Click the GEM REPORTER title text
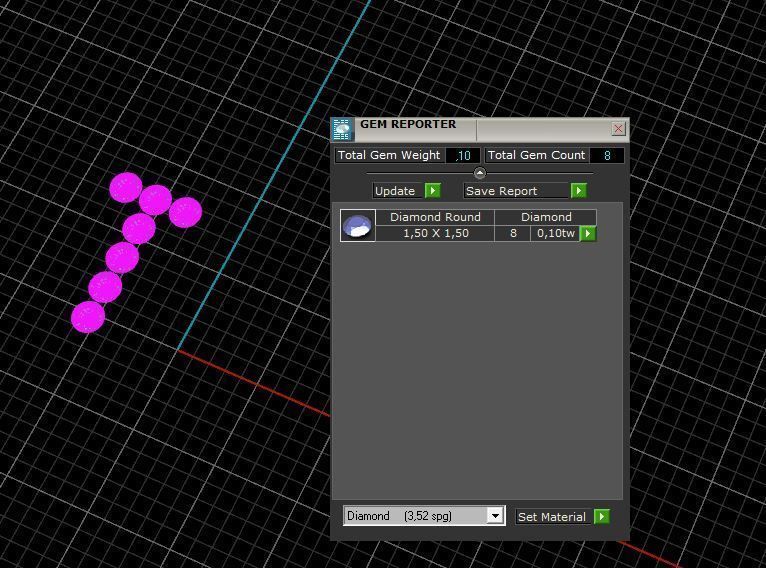Viewport: 766px width, 568px height. 408,124
